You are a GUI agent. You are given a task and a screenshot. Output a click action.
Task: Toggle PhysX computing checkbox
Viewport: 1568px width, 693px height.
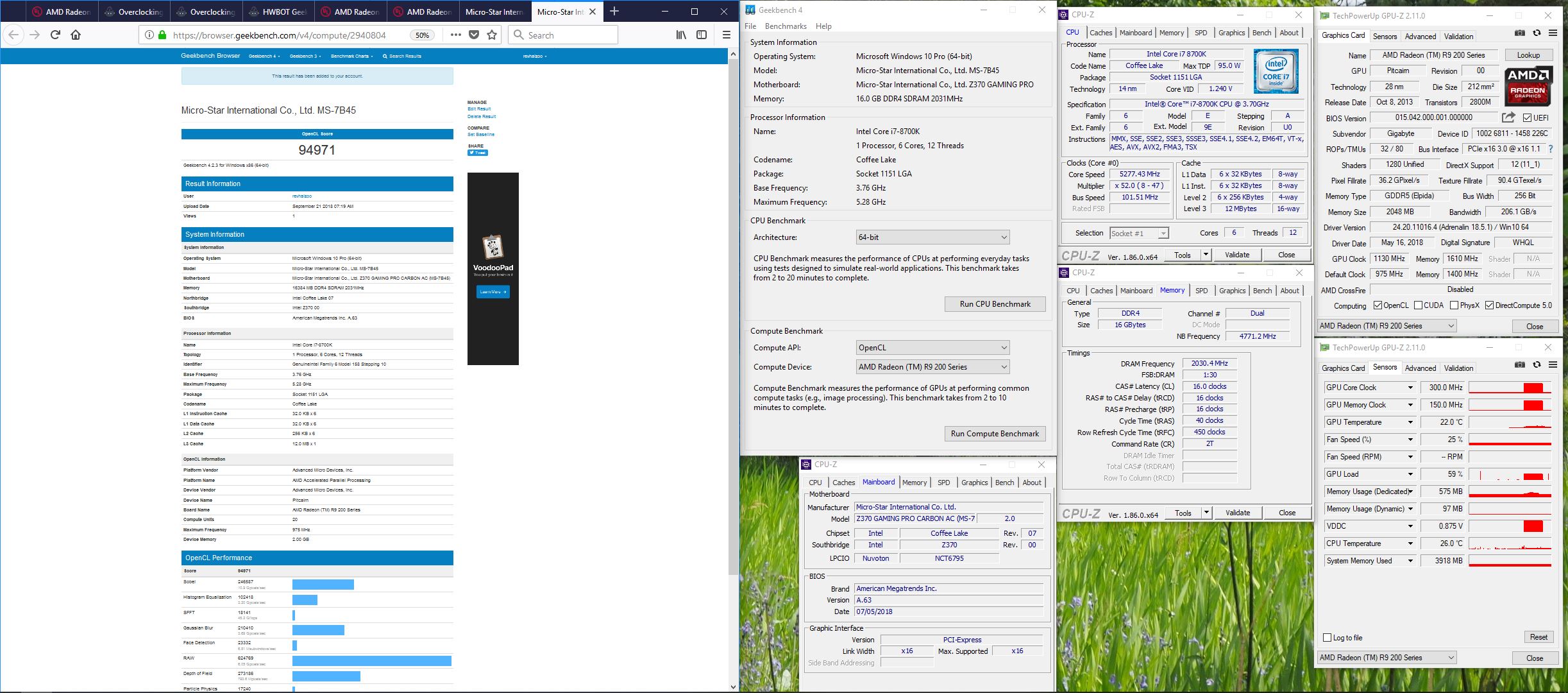pos(1454,305)
